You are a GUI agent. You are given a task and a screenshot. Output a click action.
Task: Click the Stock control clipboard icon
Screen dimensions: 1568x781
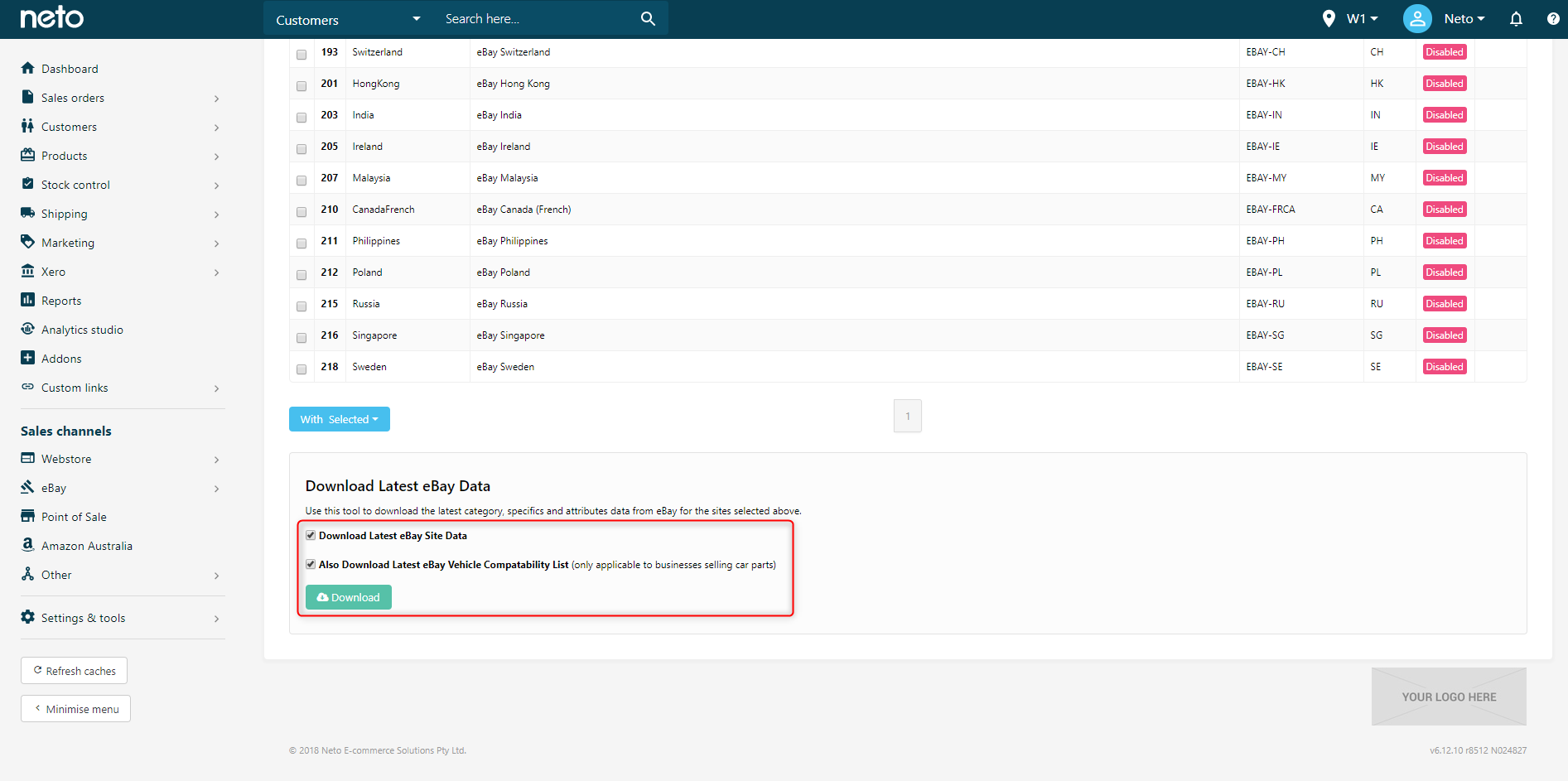click(x=27, y=184)
